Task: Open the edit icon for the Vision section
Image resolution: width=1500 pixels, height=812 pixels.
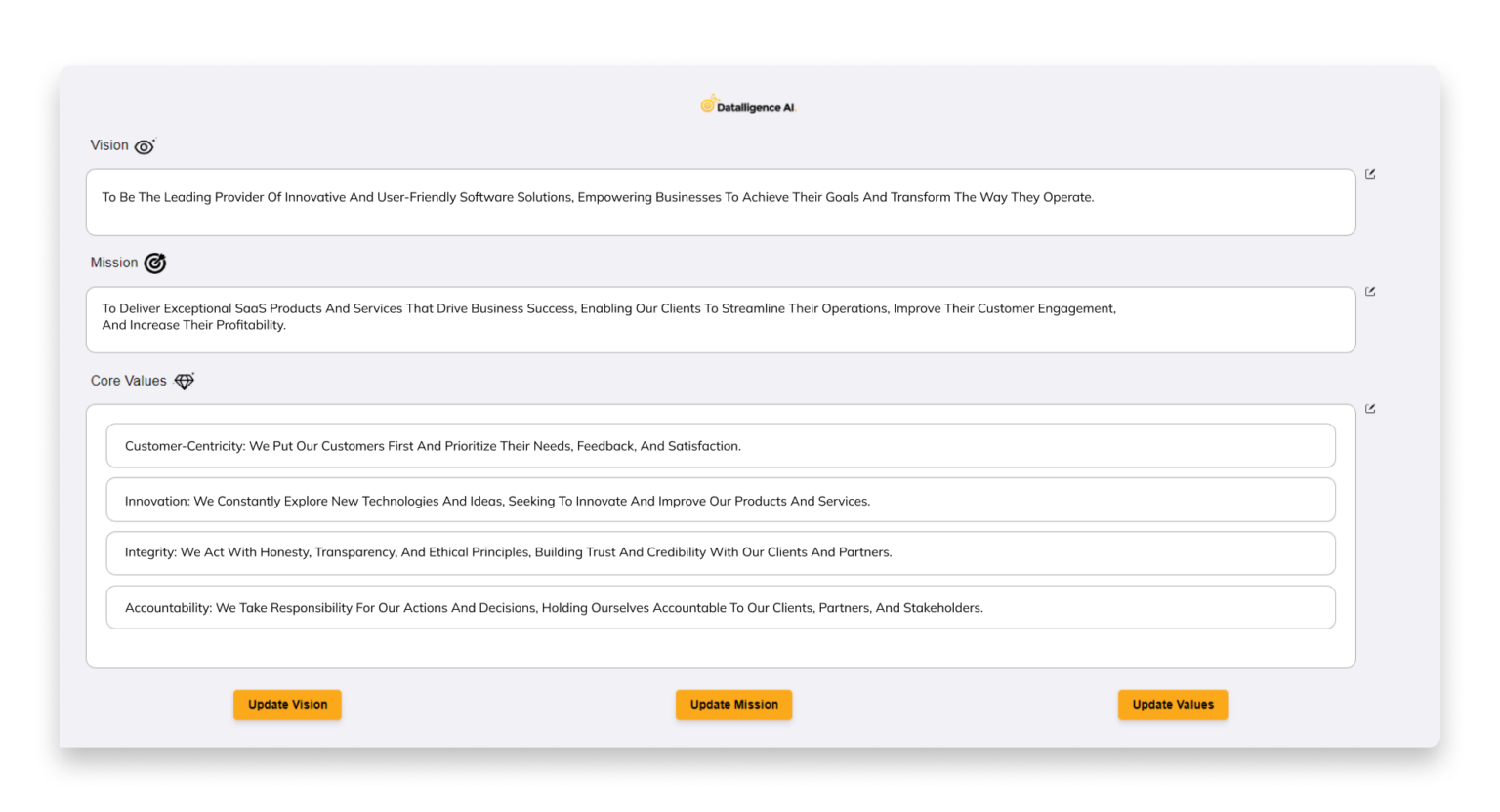Action: click(1370, 173)
